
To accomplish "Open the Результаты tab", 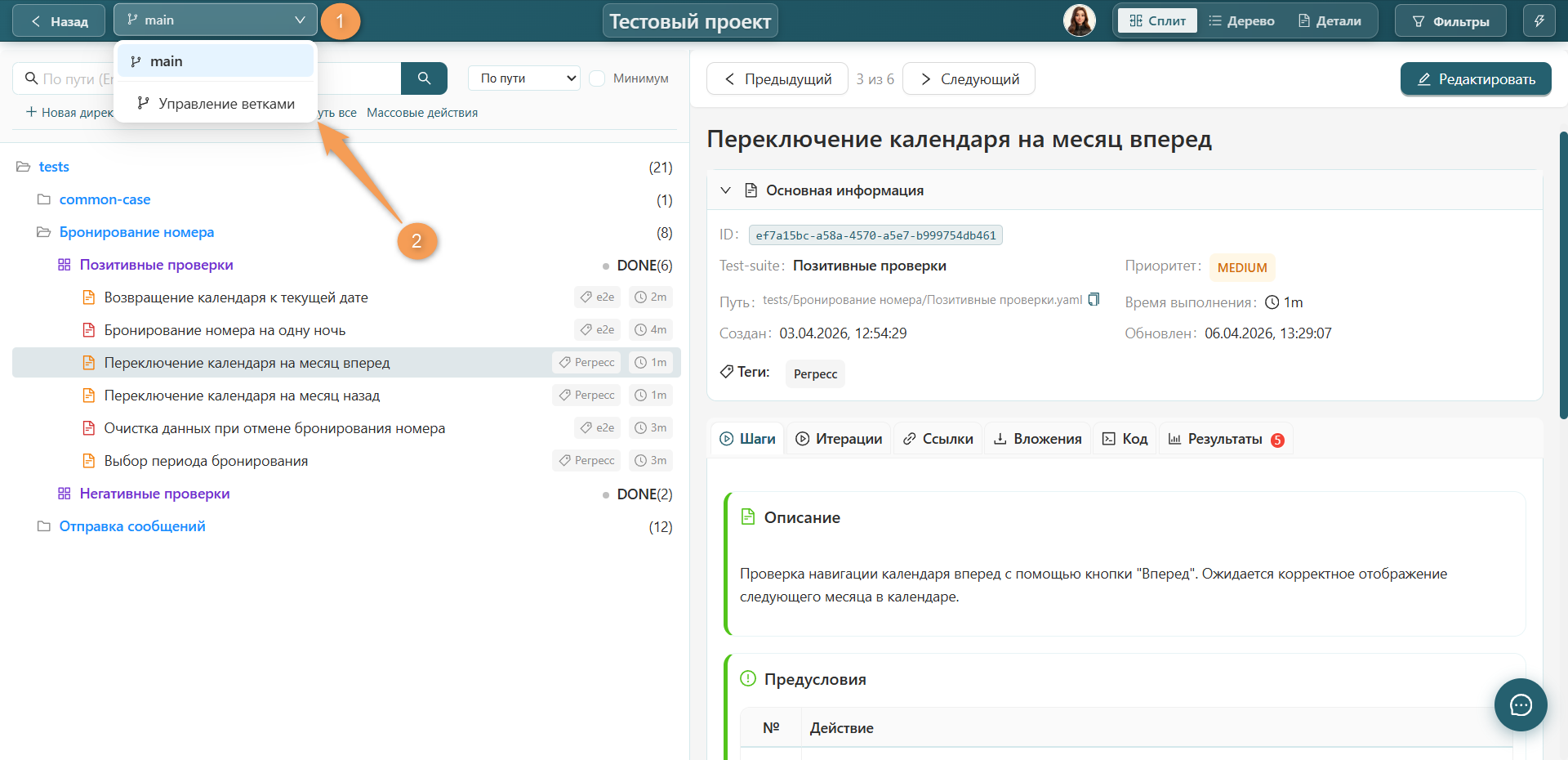I will tap(1226, 439).
